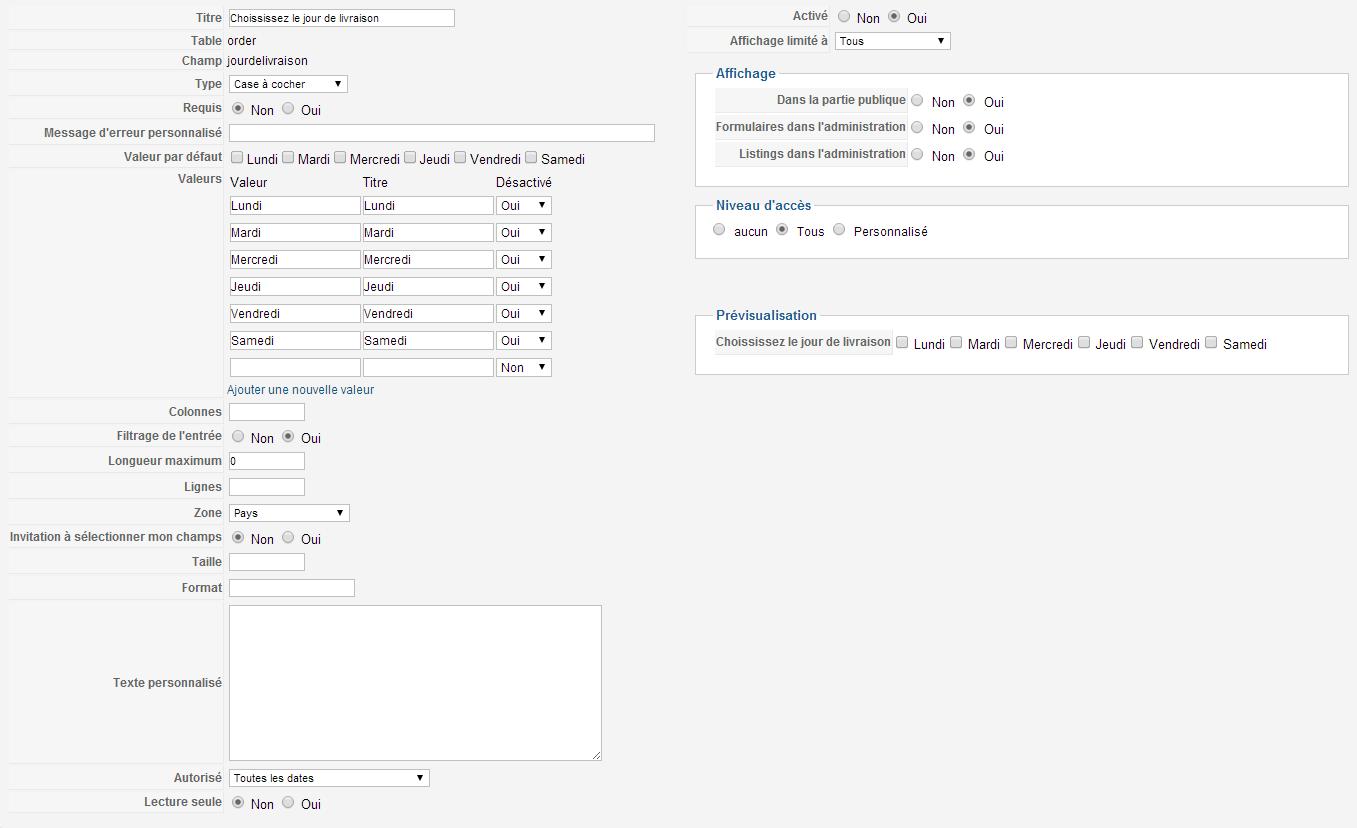Click the Ajouter une nouvelle valeur link
The width and height of the screenshot is (1357, 828).
pyautogui.click(x=301, y=390)
